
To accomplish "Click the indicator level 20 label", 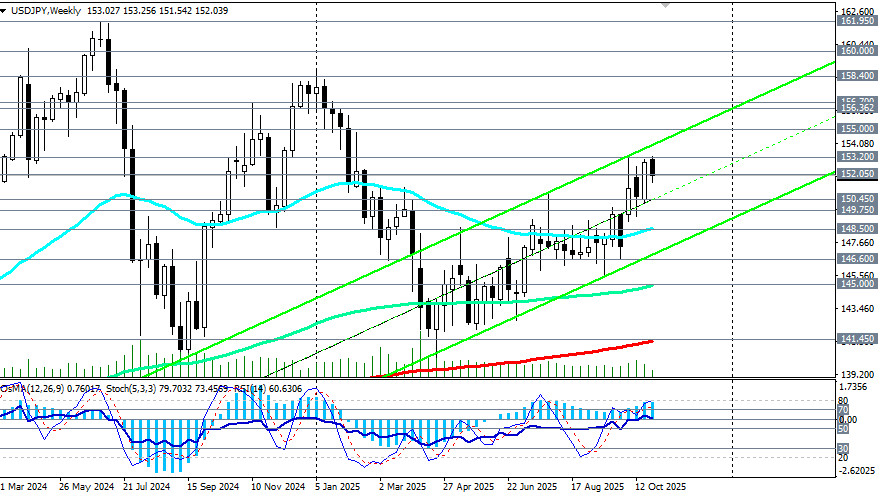I will pos(843,458).
